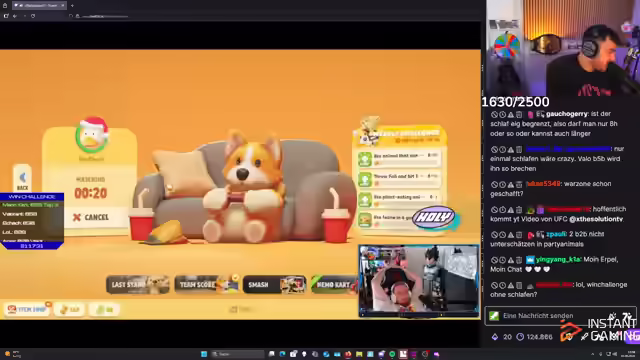Click the duck avatar with Santa hat
The width and height of the screenshot is (640, 360).
click(92, 136)
